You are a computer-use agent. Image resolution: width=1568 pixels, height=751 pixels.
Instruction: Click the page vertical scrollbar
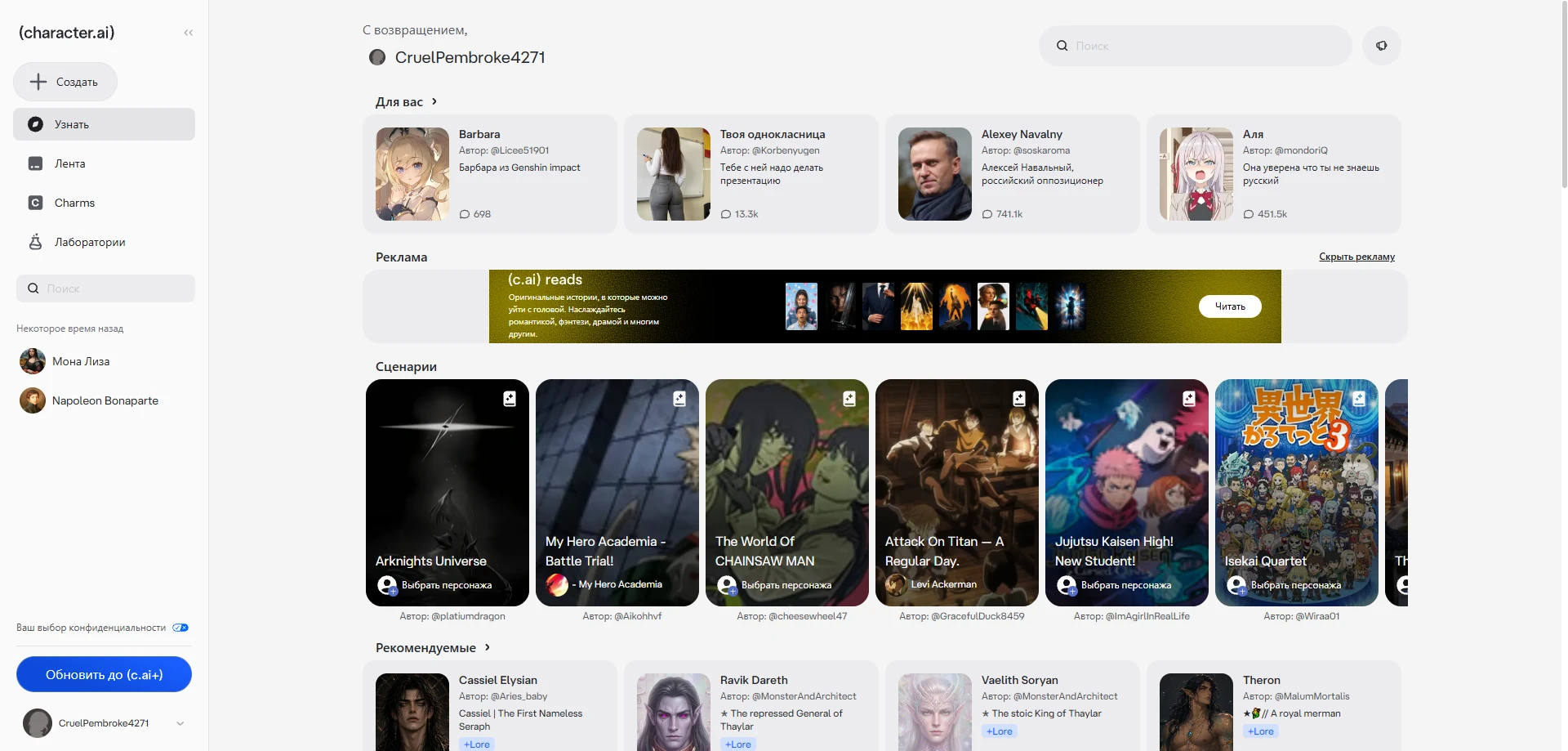click(x=1564, y=94)
